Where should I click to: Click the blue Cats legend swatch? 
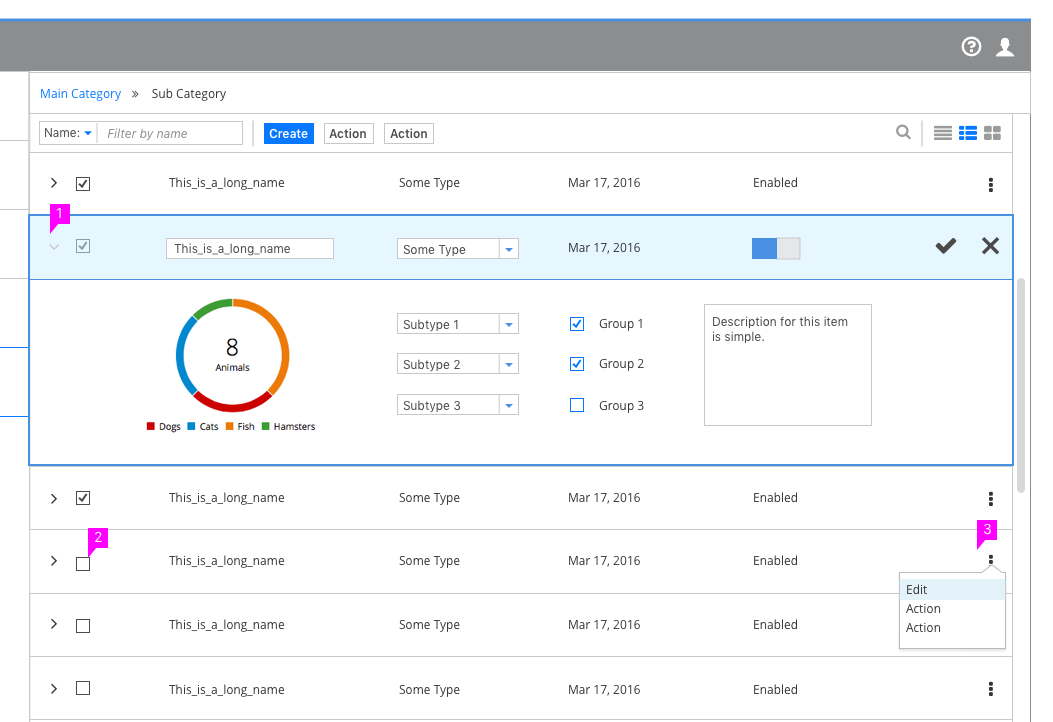coord(191,426)
